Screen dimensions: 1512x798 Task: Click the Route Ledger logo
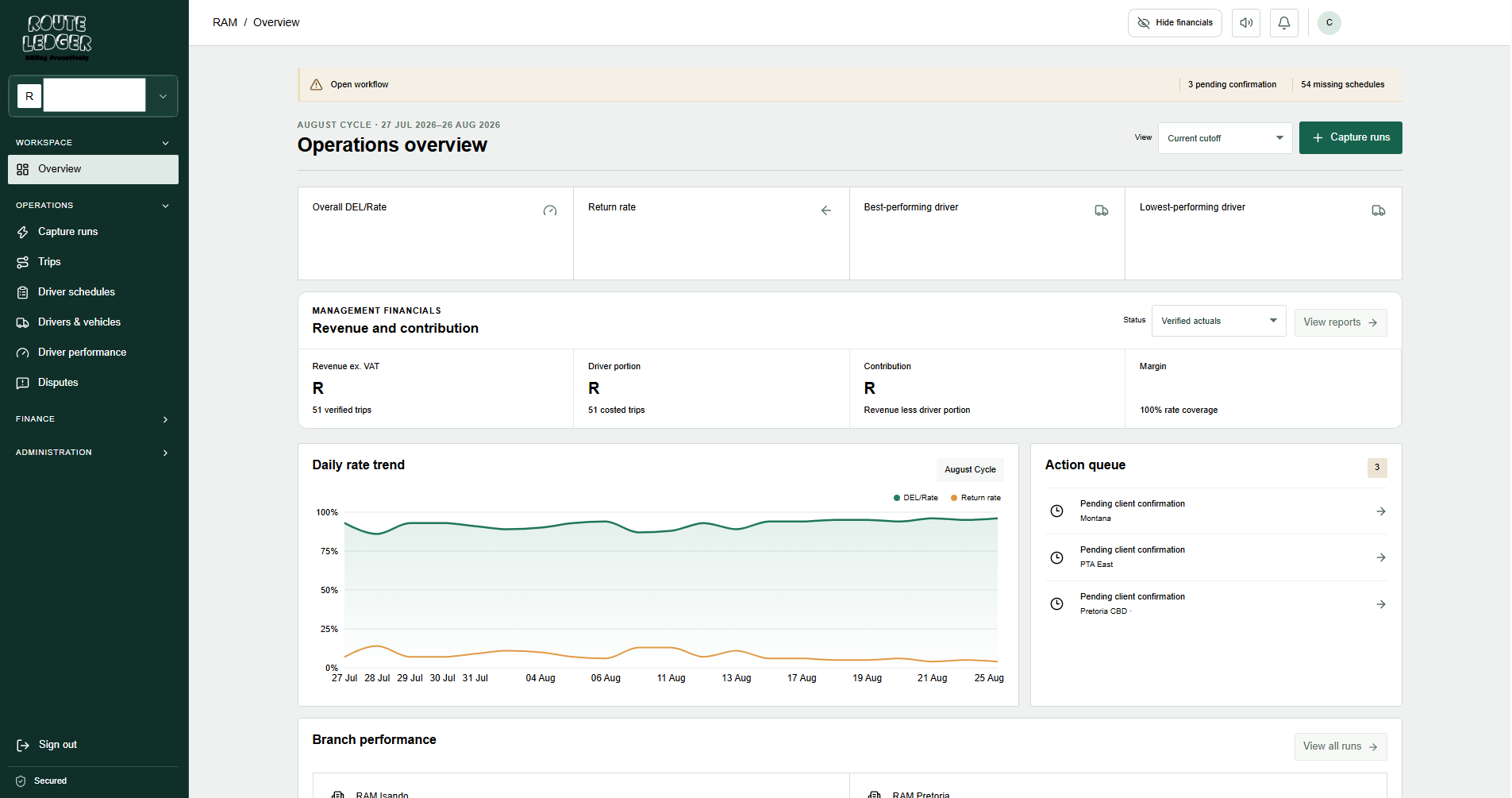[57, 37]
